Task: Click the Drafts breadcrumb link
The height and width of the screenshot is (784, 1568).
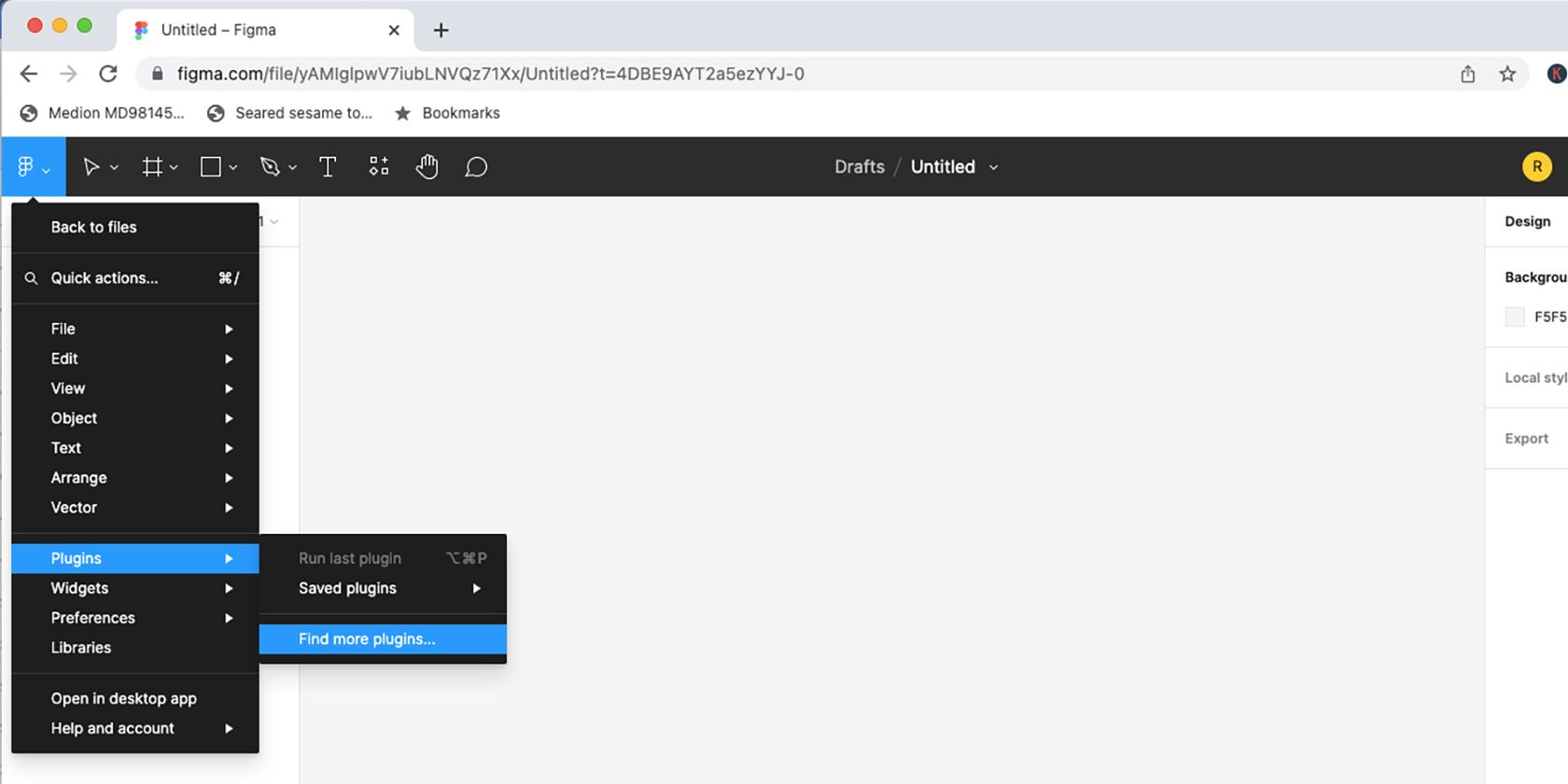Action: pyautogui.click(x=860, y=167)
